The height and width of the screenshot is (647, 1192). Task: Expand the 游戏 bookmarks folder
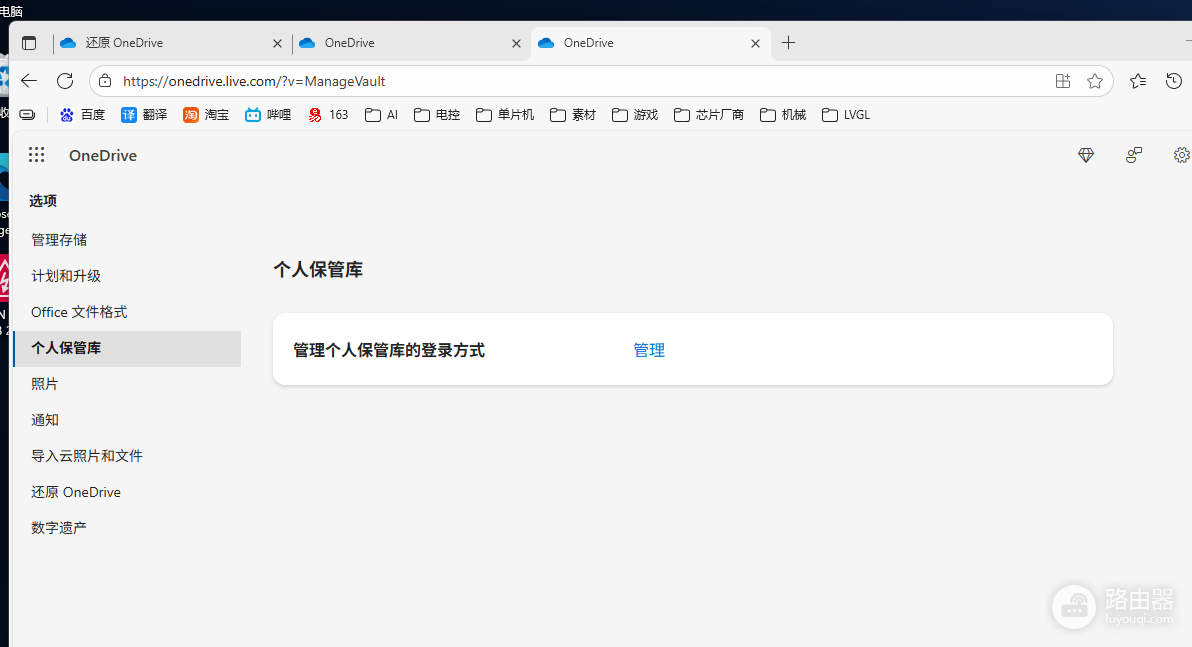(x=635, y=115)
